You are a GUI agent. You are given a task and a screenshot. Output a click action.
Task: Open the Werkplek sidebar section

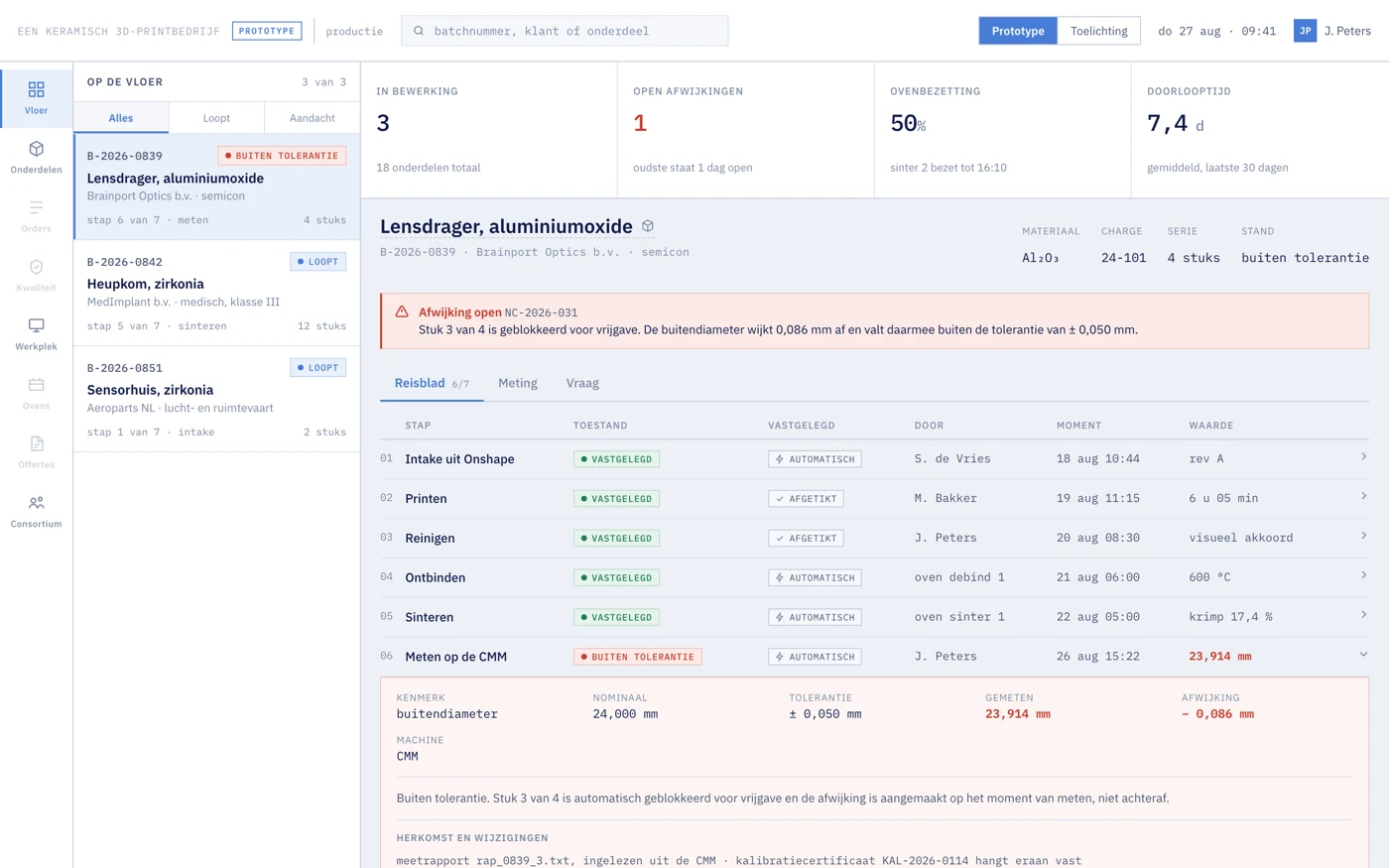pyautogui.click(x=36, y=334)
